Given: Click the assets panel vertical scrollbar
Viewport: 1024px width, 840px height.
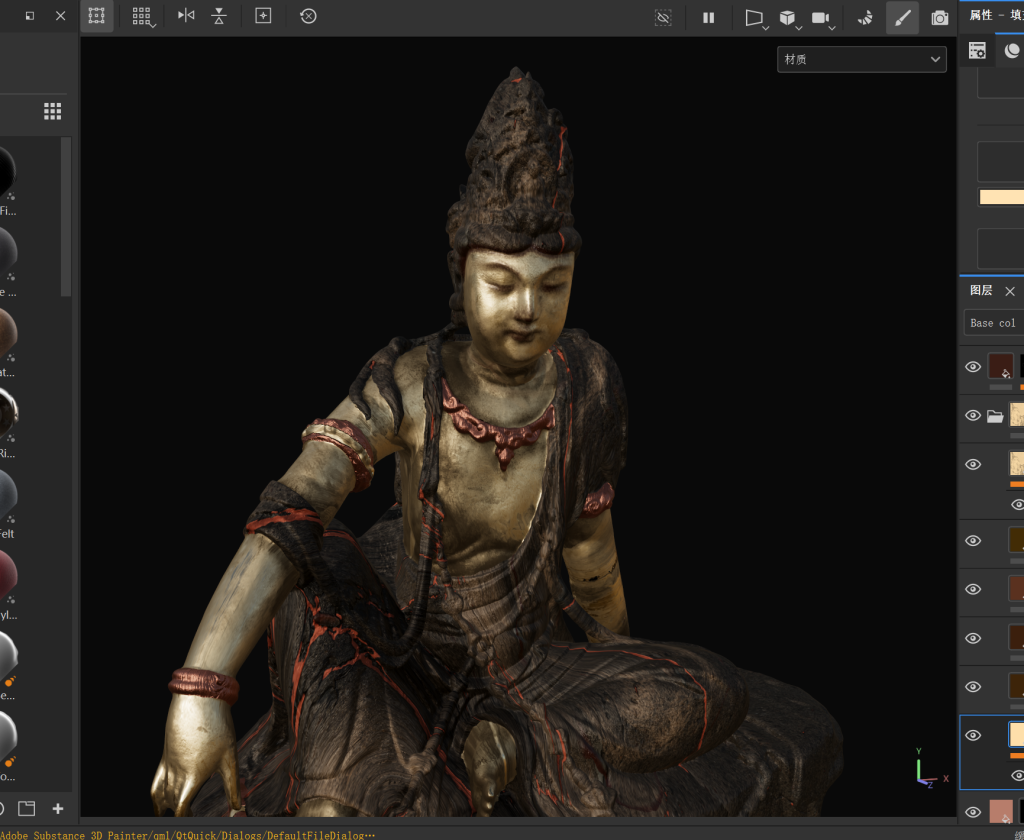Looking at the screenshot, I should [65, 217].
